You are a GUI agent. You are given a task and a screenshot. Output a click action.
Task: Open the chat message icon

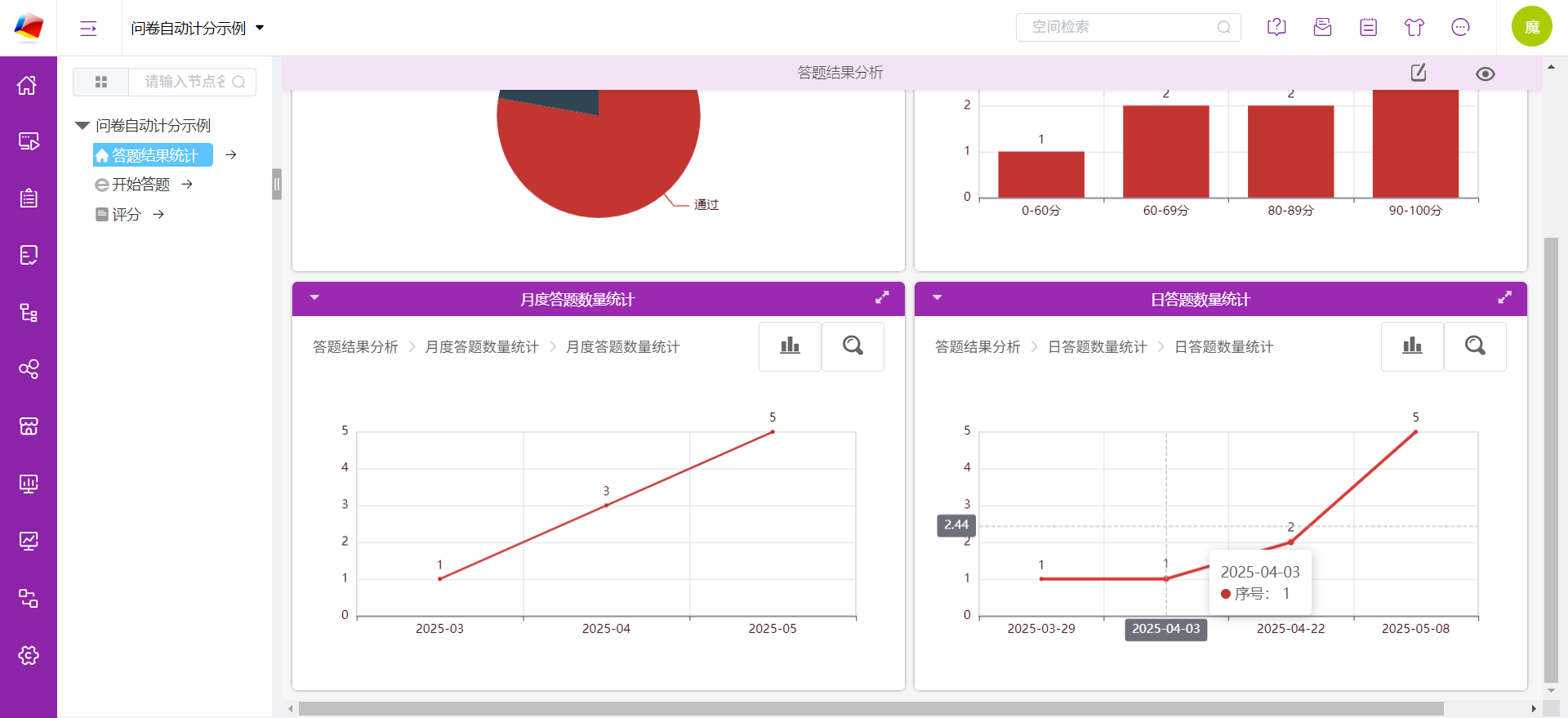click(1460, 27)
